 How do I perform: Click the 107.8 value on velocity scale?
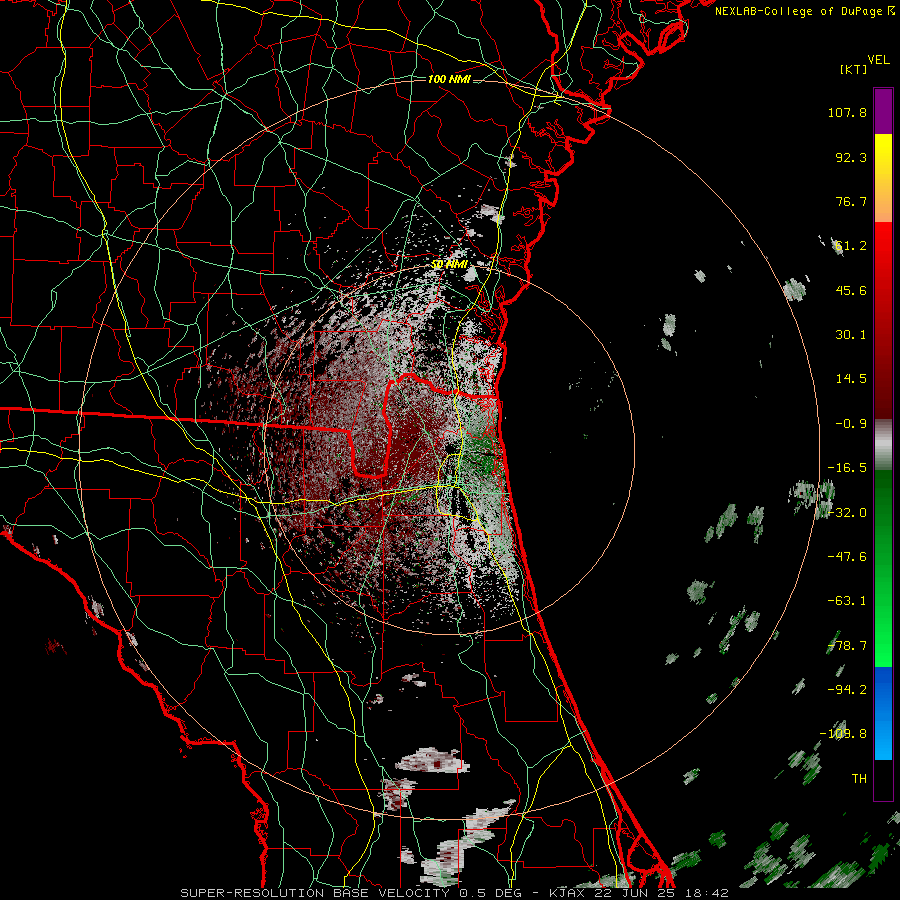click(847, 112)
